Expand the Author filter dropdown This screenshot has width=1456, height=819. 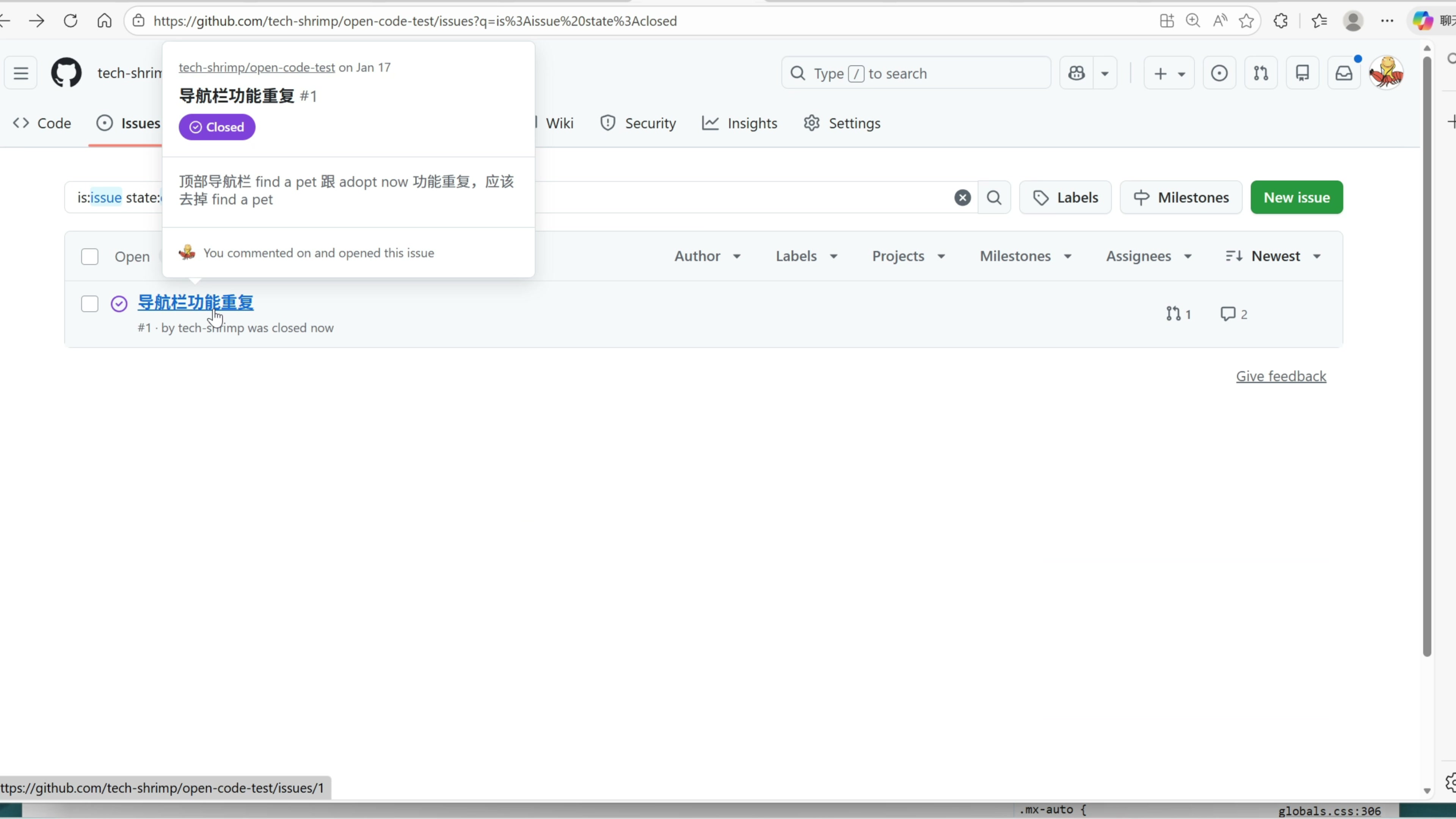click(707, 256)
